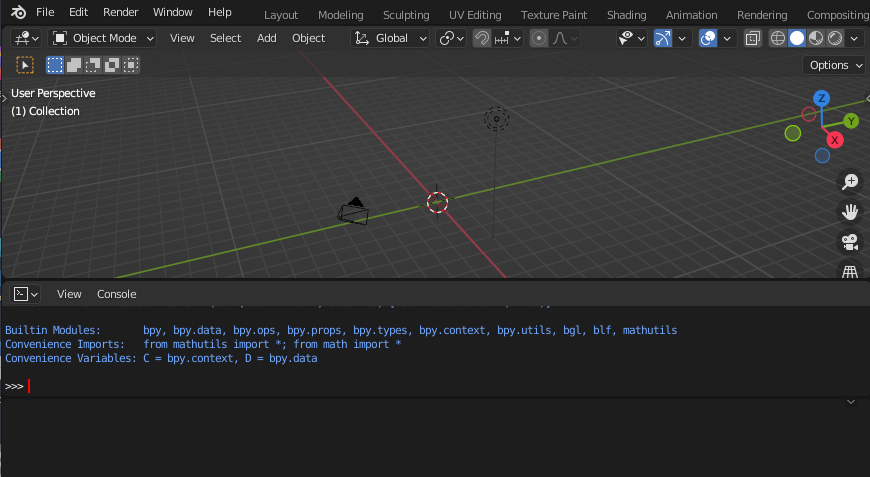Screen dimensions: 870x477
Task: Click the zoom magnifier icon in viewport
Action: tap(850, 182)
